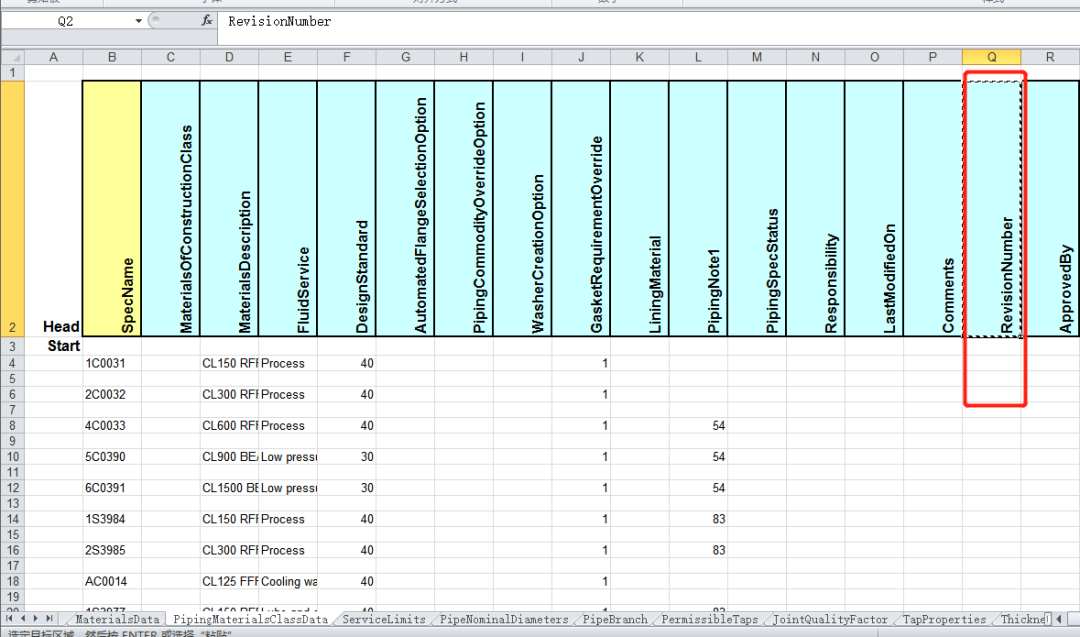Switch to JointQualityFactor sheet tab
Screen dimensions: 1080x637
pos(830,619)
